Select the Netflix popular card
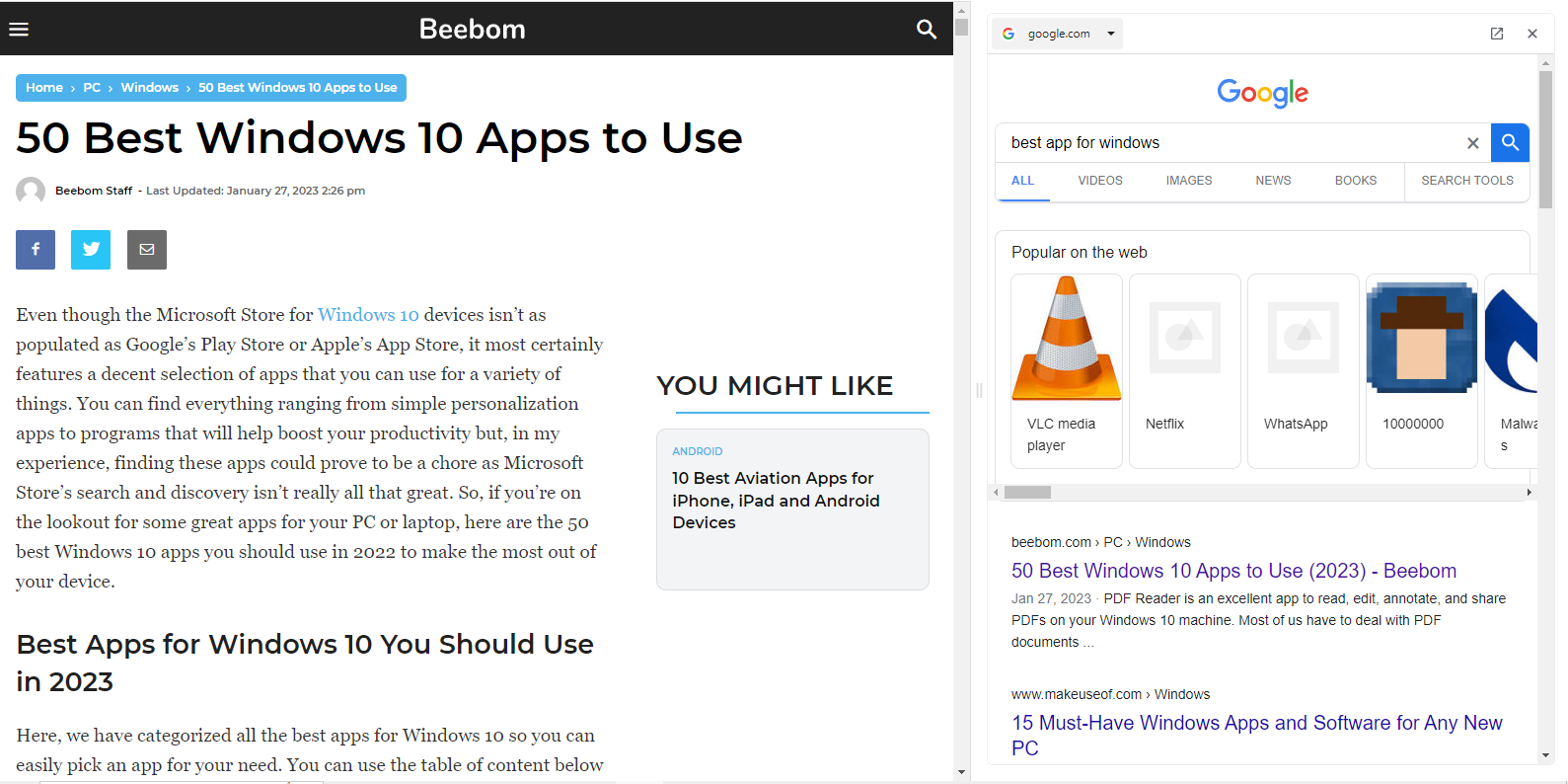 click(1185, 371)
